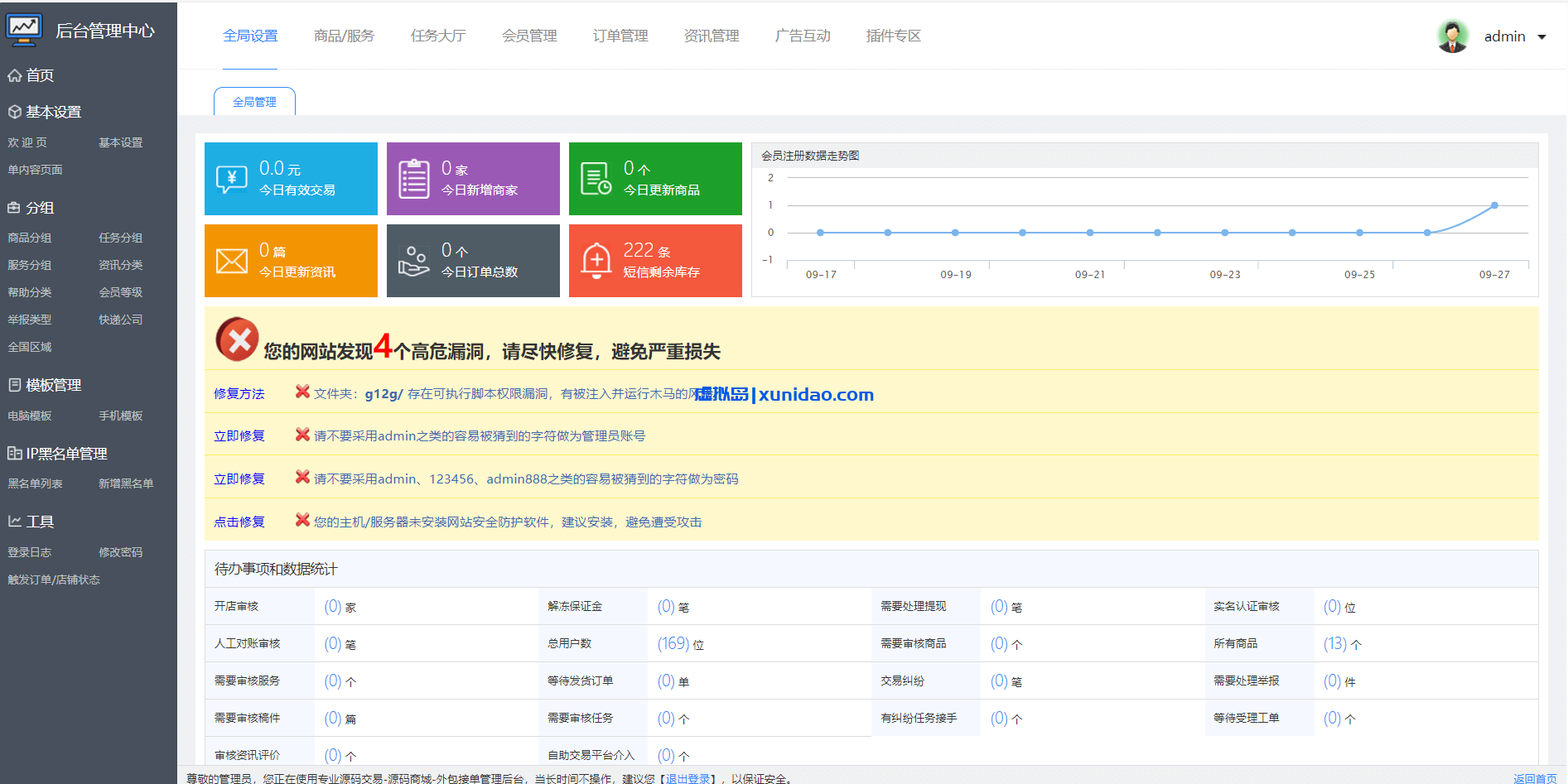Open the 订单管理 menu item
Screen dimensions: 1568x784
pos(620,36)
